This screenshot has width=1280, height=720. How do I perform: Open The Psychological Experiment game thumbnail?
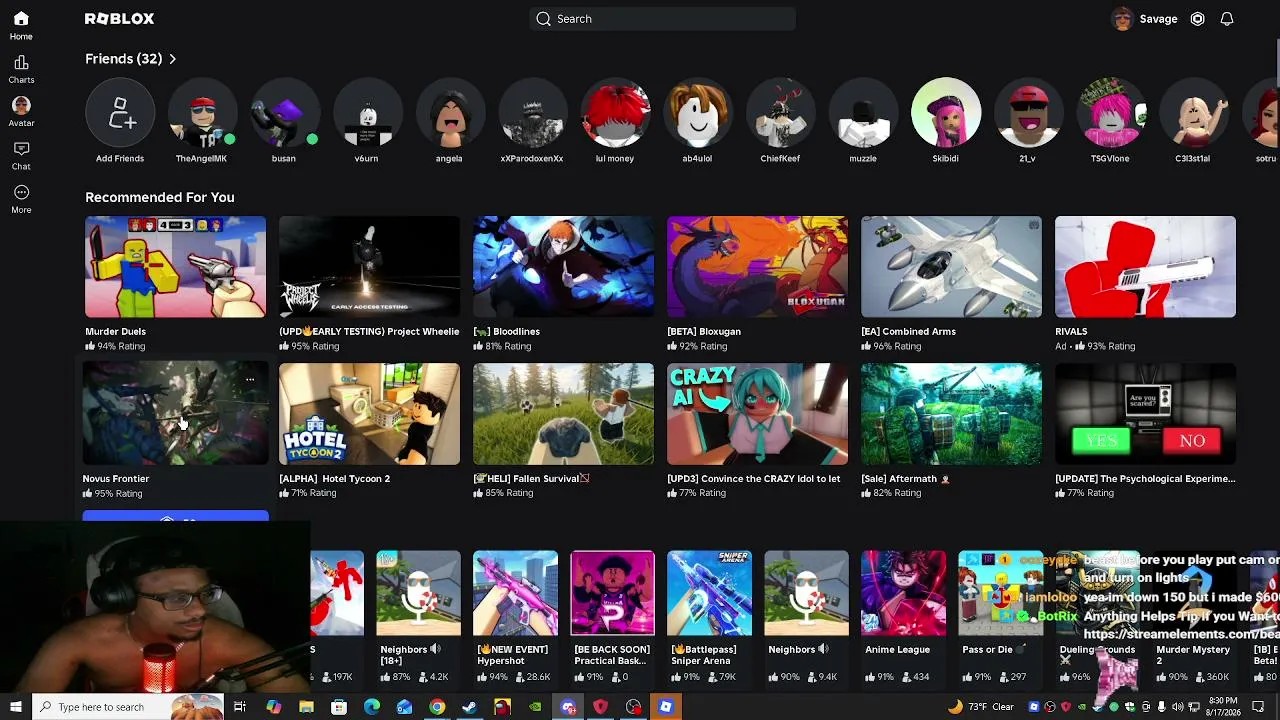[1145, 414]
